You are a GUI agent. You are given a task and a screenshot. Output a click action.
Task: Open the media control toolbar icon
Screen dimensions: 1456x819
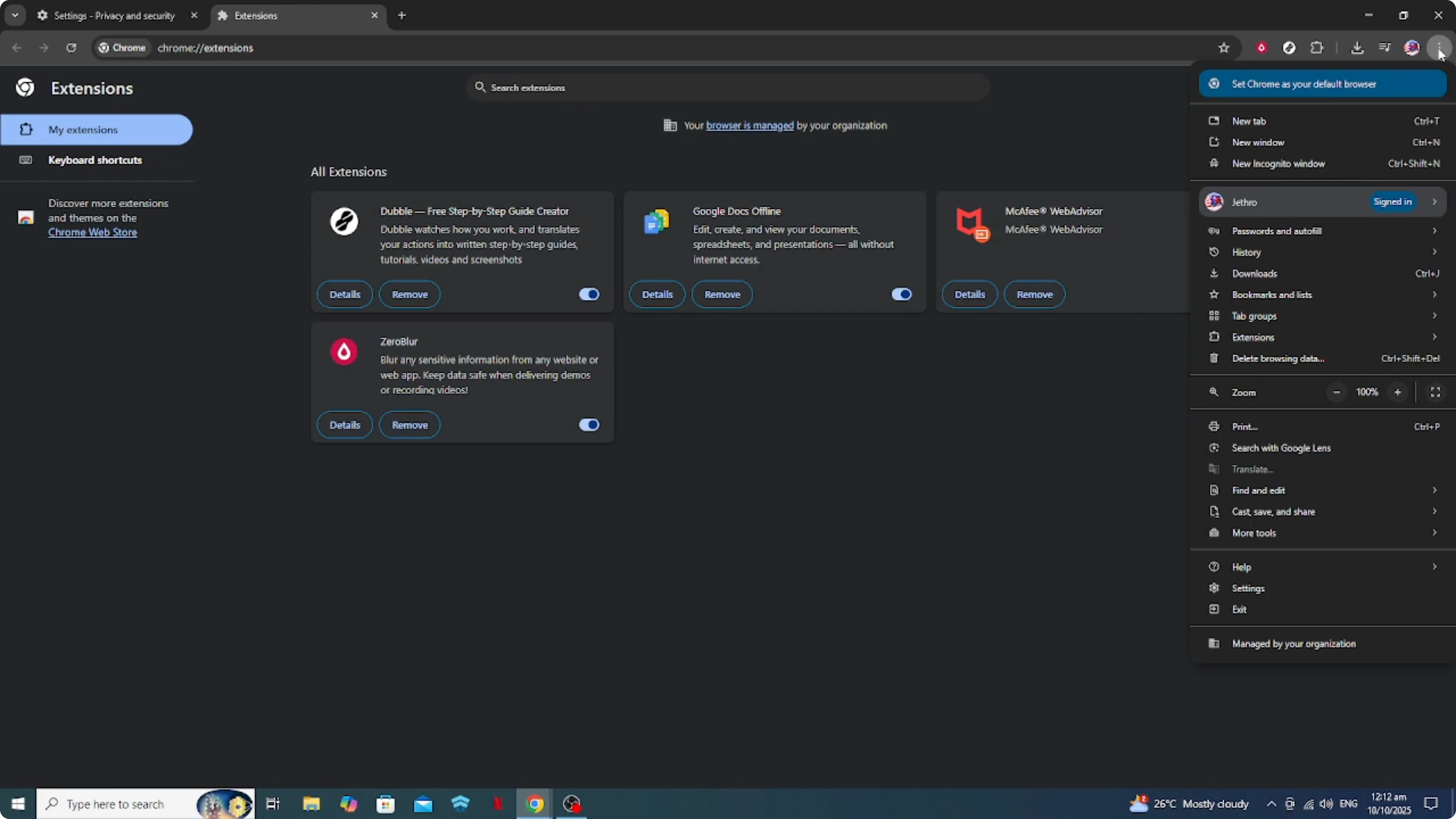tap(1384, 48)
